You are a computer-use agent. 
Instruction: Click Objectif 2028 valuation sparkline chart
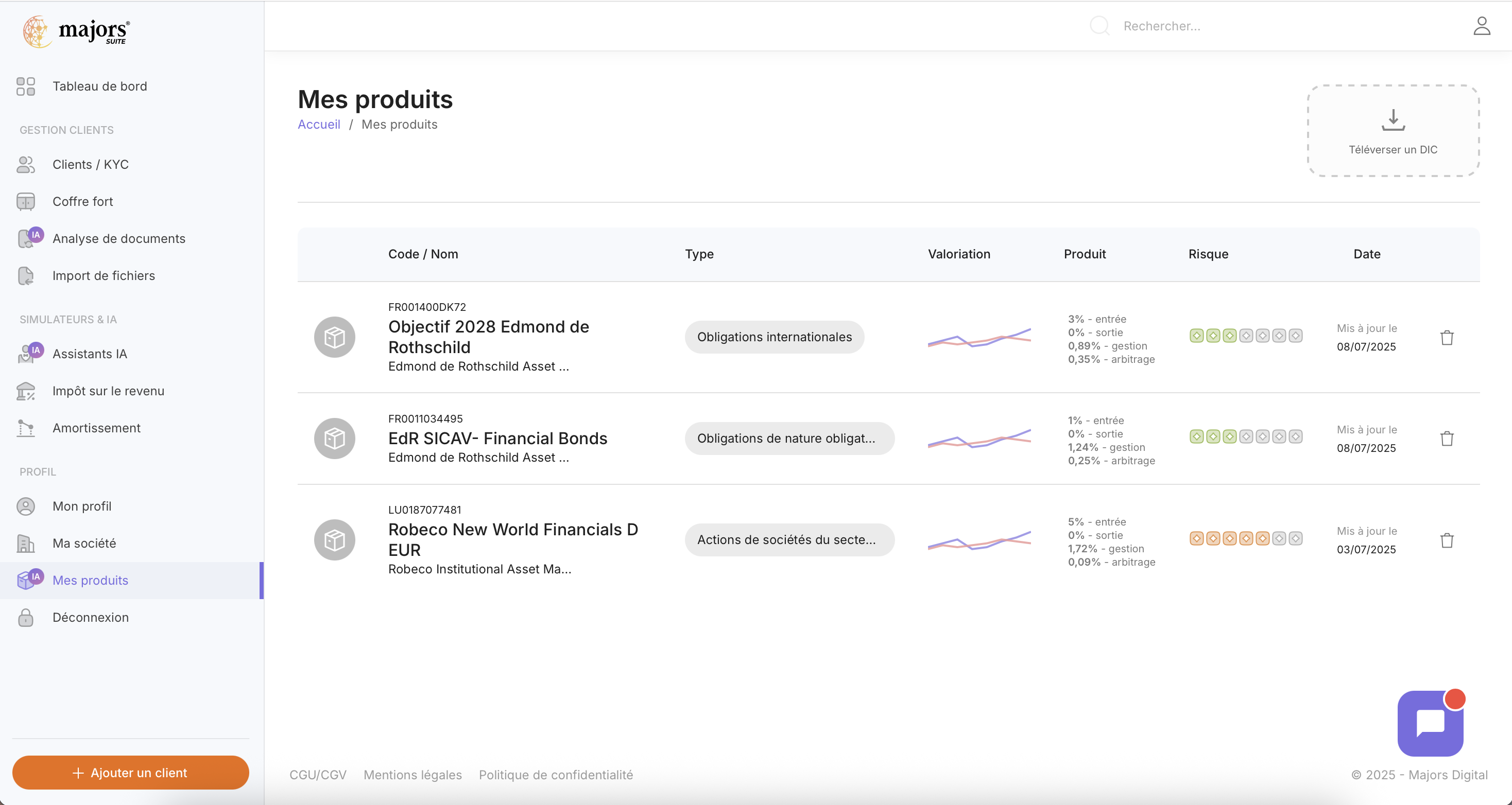(979, 337)
